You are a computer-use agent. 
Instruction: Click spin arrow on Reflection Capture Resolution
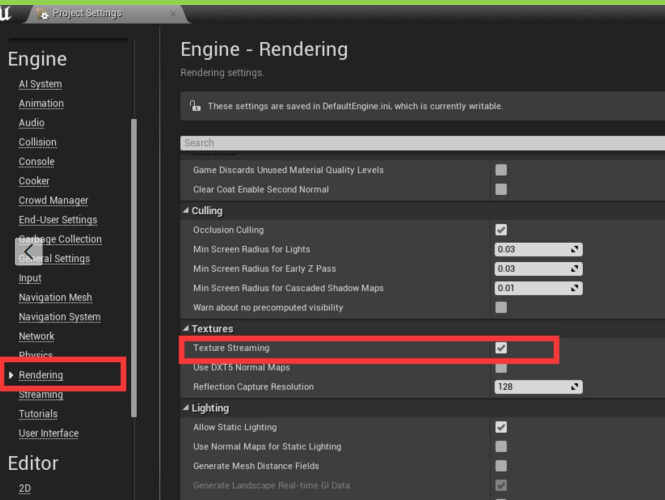(574, 387)
